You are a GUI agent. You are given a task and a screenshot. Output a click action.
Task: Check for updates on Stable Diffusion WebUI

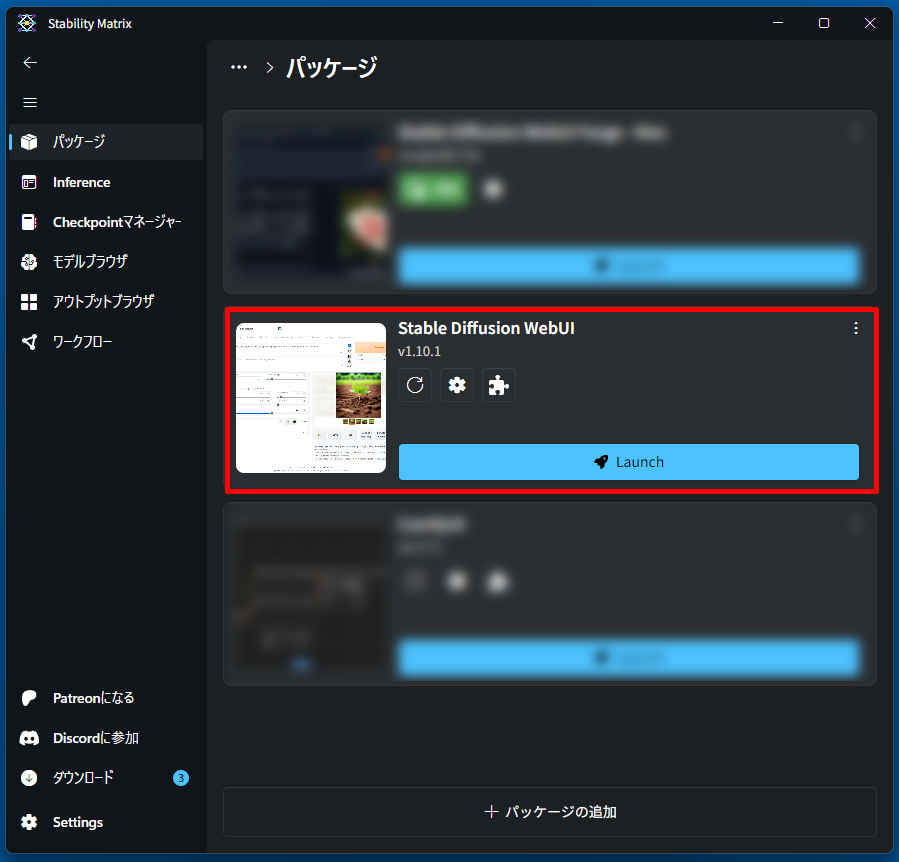(x=414, y=385)
